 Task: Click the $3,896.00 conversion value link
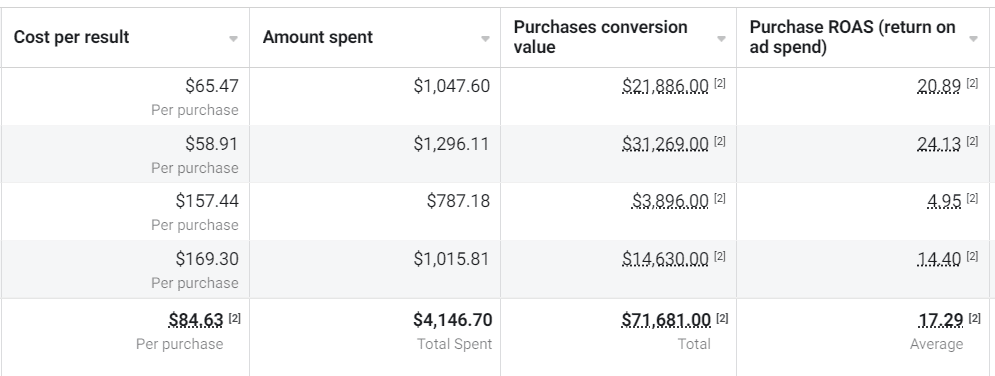(x=670, y=201)
